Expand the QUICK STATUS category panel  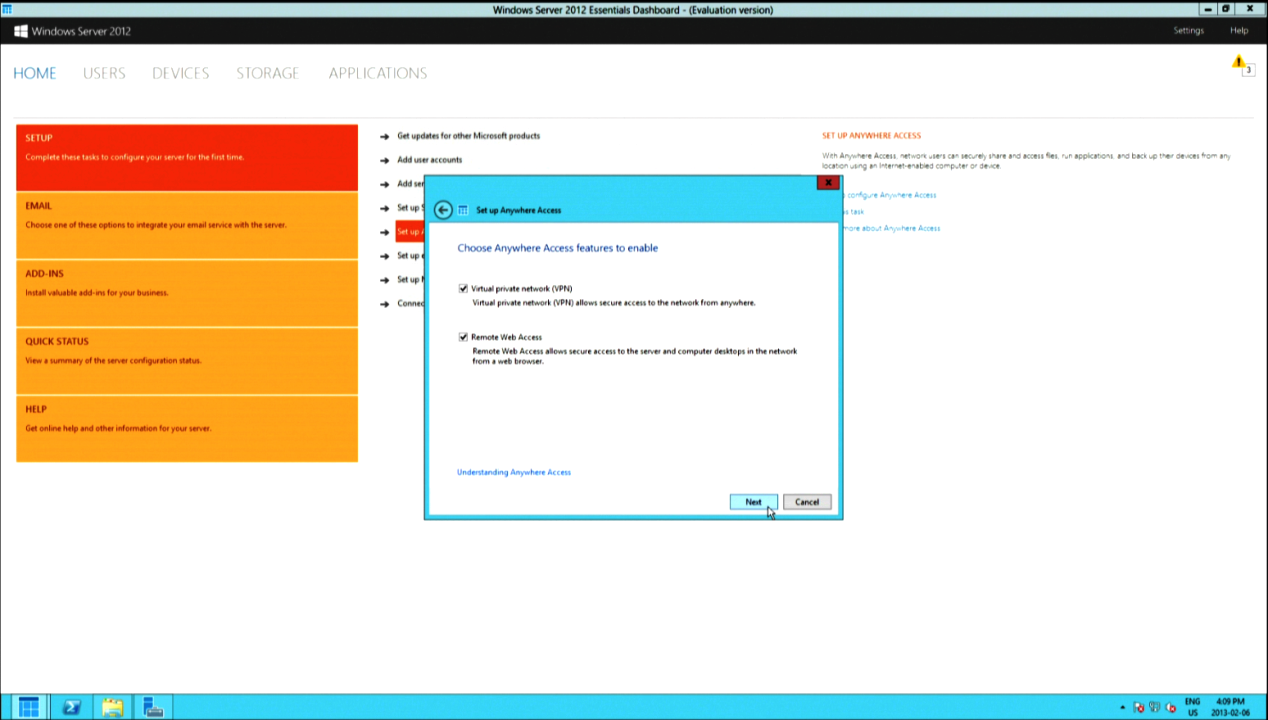pyautogui.click(x=187, y=360)
